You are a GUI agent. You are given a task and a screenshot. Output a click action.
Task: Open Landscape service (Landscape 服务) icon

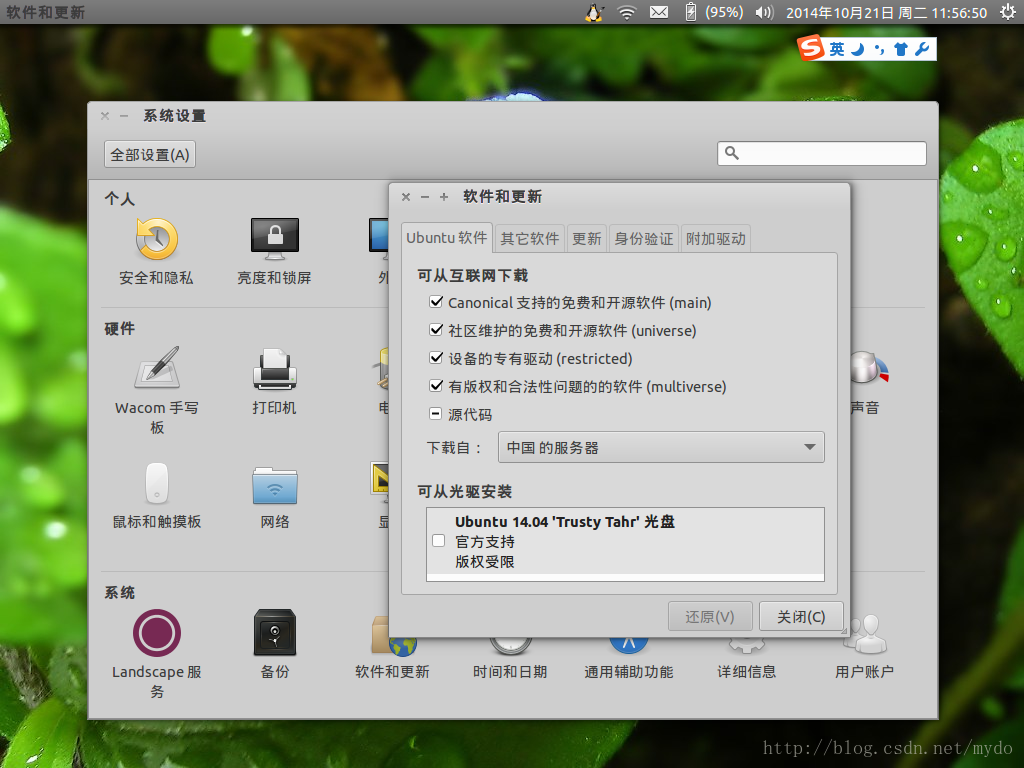[157, 632]
